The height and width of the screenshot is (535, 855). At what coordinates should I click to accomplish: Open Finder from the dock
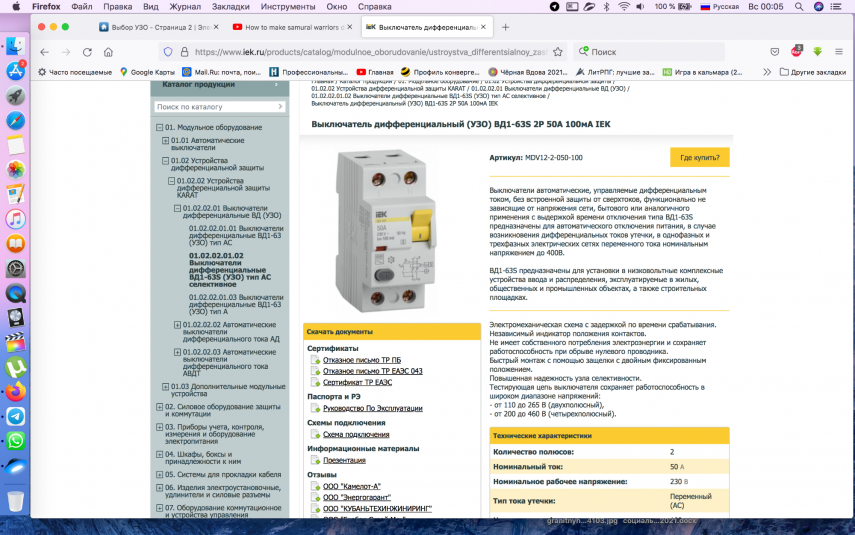15,46
